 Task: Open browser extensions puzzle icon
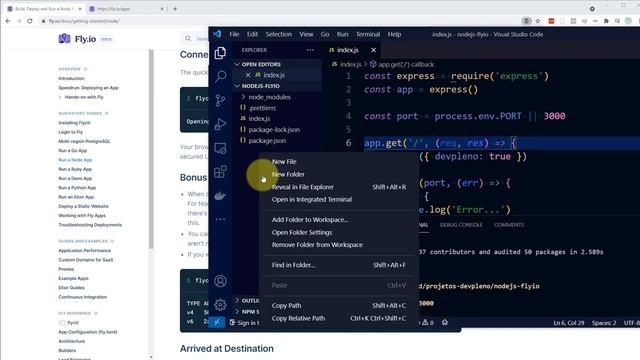[606, 21]
